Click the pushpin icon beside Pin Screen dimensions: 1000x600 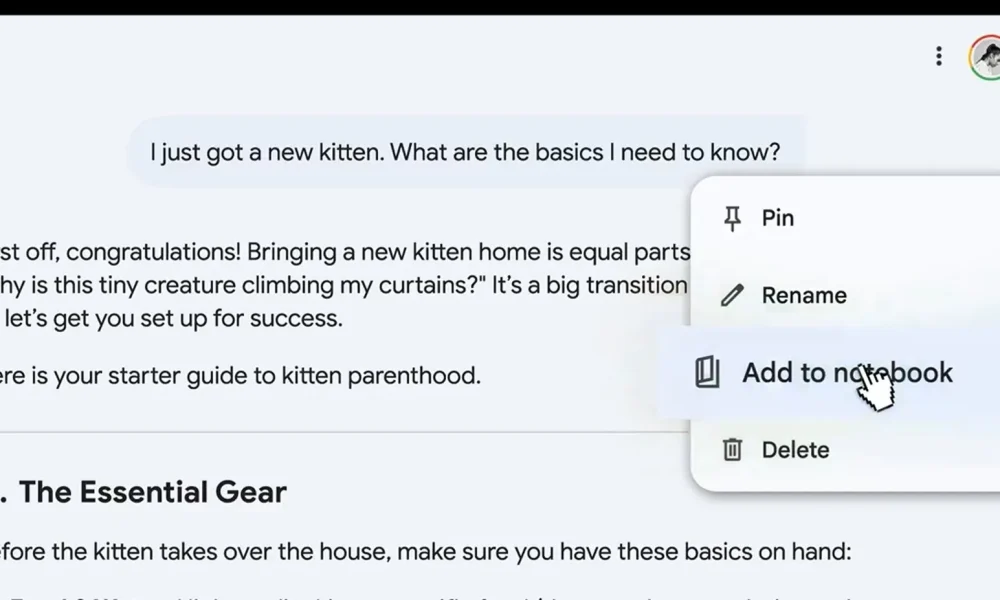click(733, 218)
